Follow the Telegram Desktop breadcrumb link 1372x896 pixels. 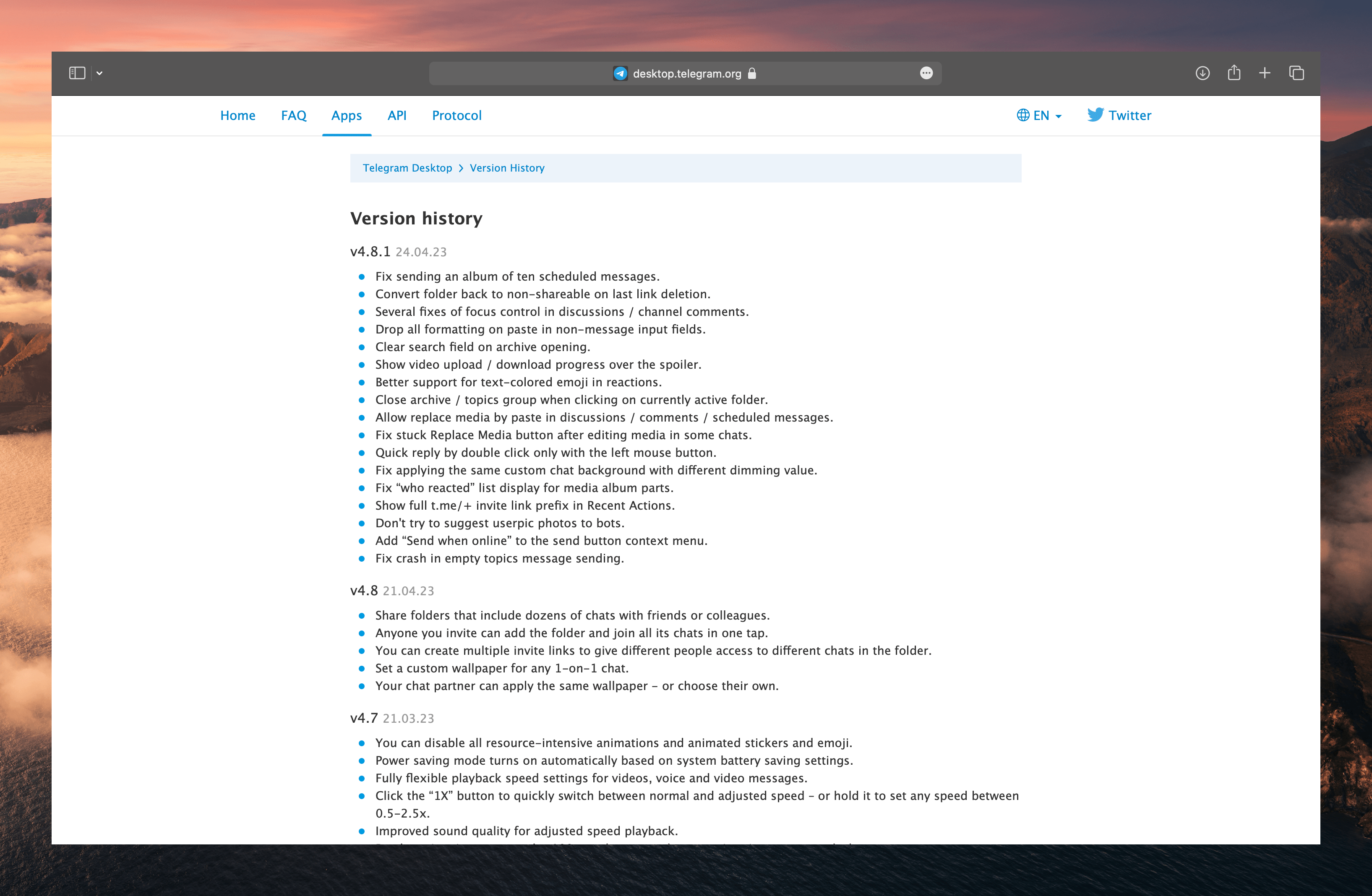[407, 168]
